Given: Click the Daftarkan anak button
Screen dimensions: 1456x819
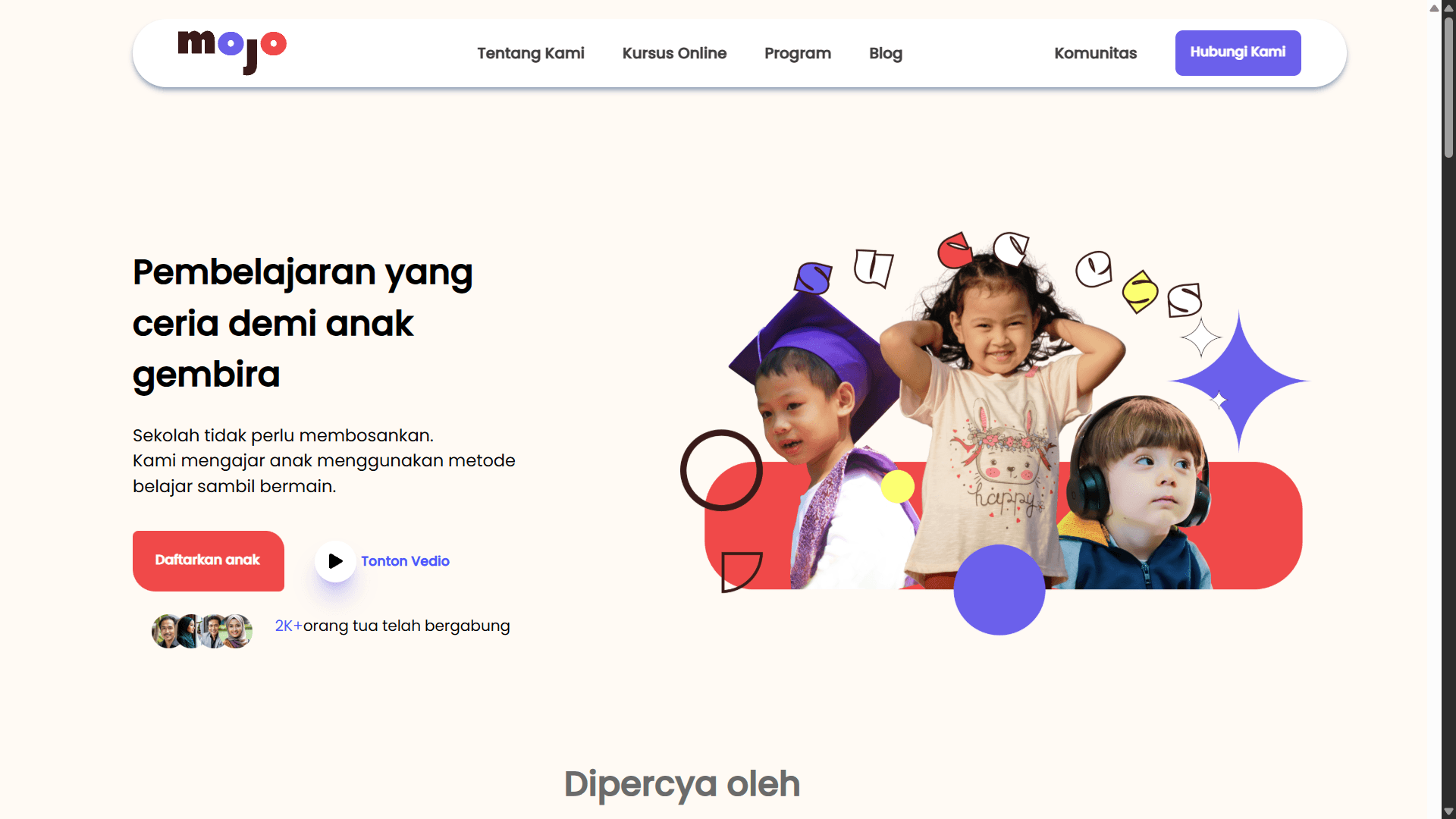Looking at the screenshot, I should [x=209, y=560].
